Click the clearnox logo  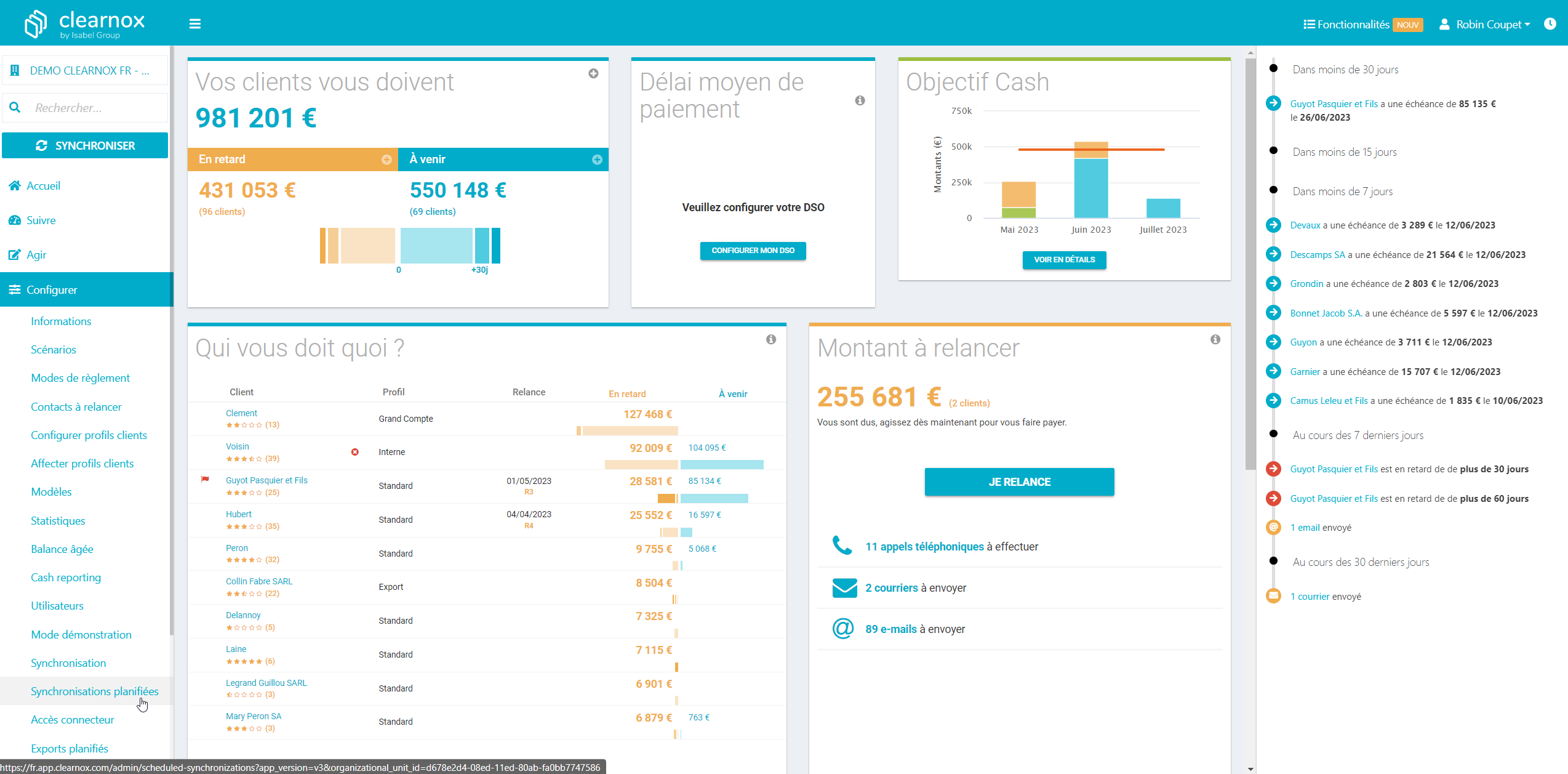click(84, 24)
